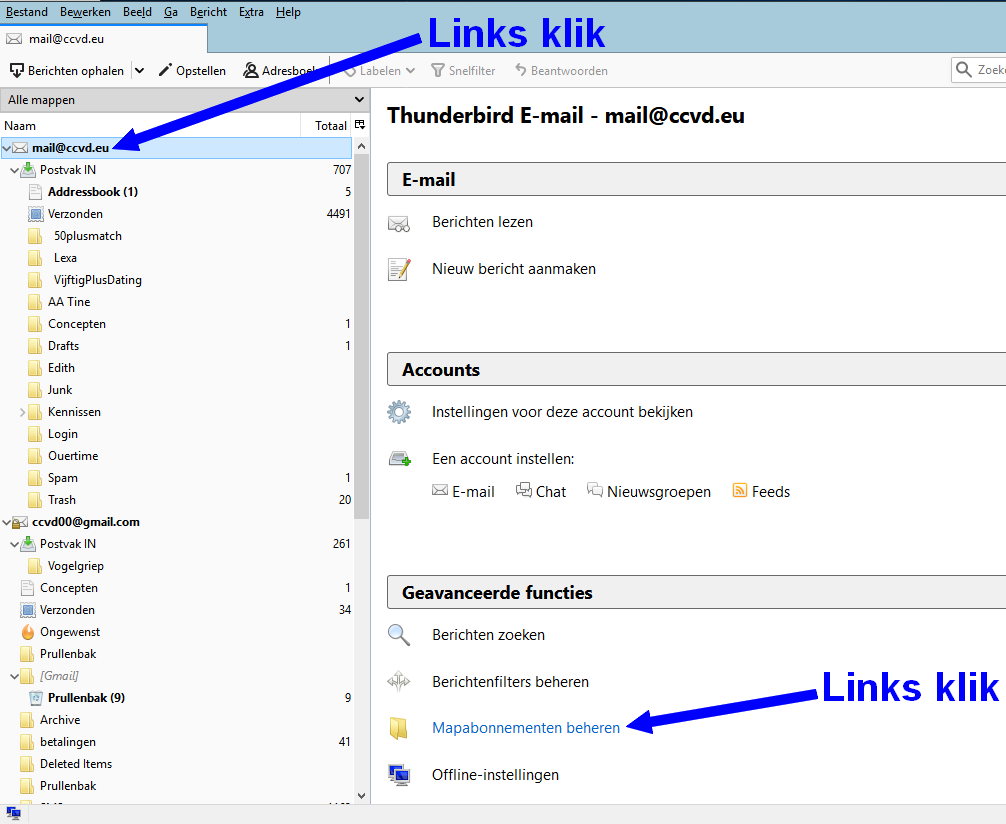The width and height of the screenshot is (1006, 824).
Task: Open the dropdown arrow beside Berichten ophalen
Action: (x=139, y=71)
